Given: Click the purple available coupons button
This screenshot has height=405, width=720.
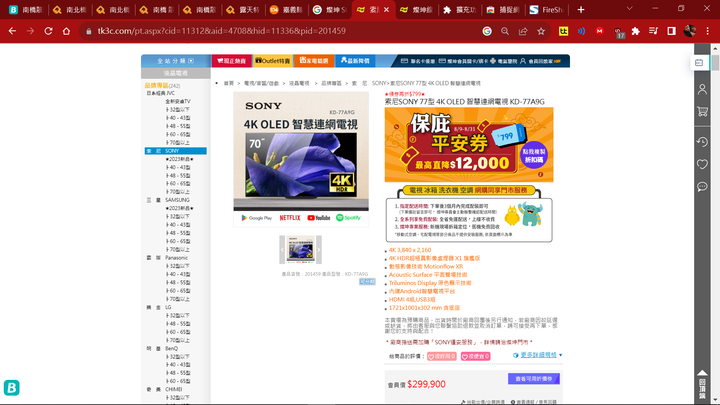Looking at the screenshot, I should coord(534,379).
